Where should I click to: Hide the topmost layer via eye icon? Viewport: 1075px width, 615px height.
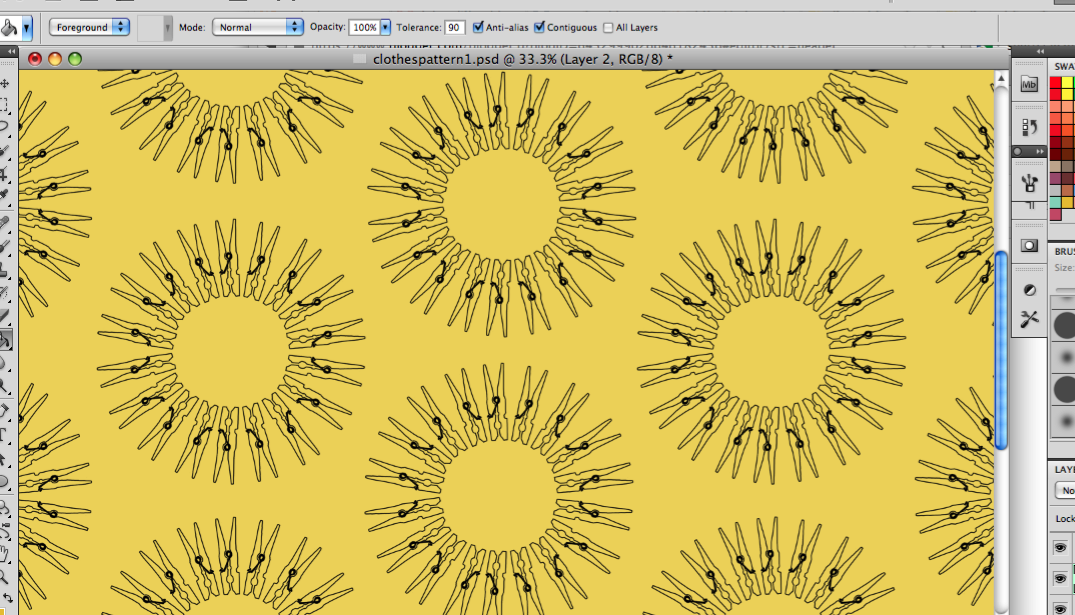click(x=1060, y=547)
